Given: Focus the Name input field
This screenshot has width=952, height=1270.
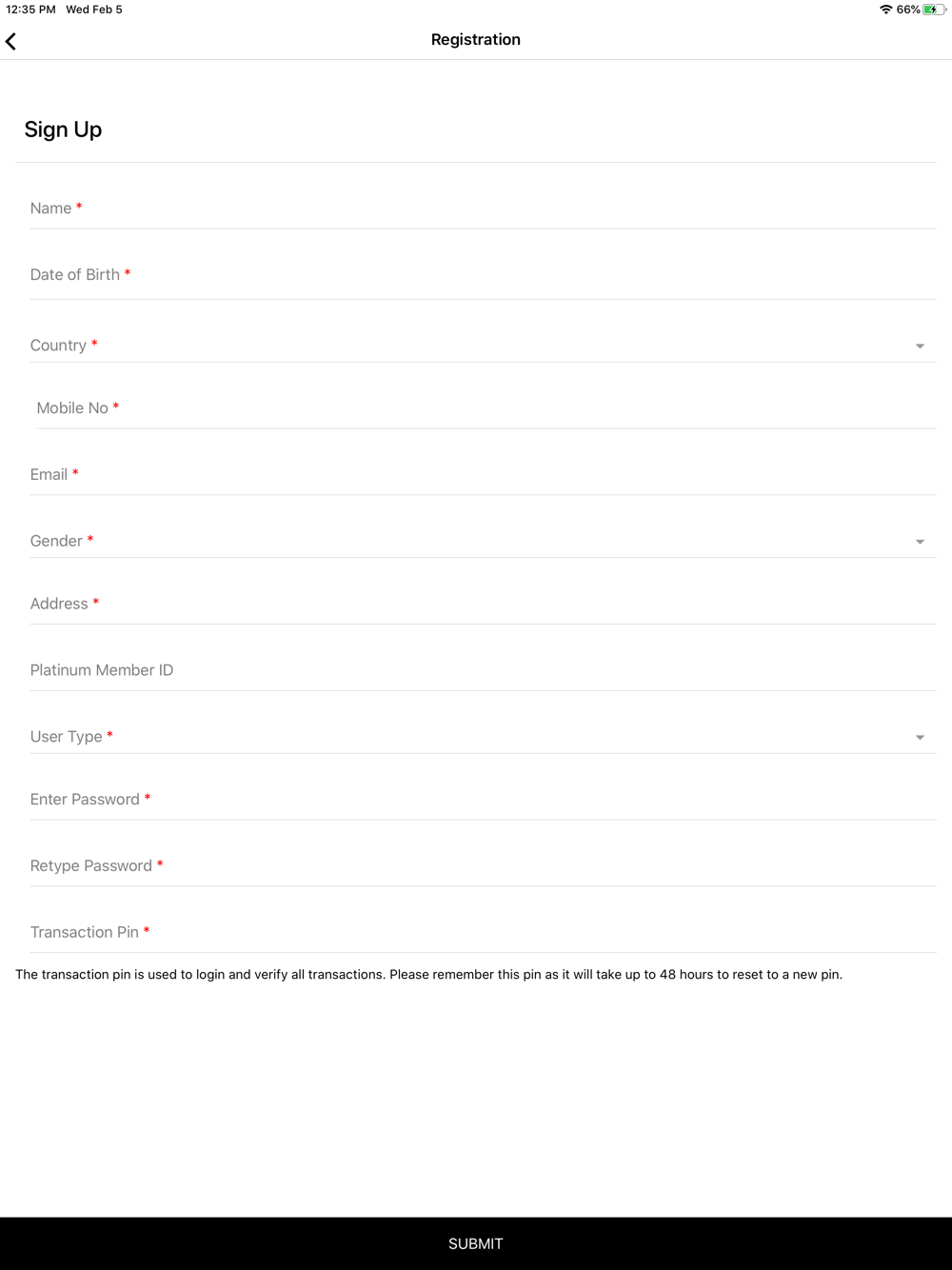Looking at the screenshot, I should [483, 208].
